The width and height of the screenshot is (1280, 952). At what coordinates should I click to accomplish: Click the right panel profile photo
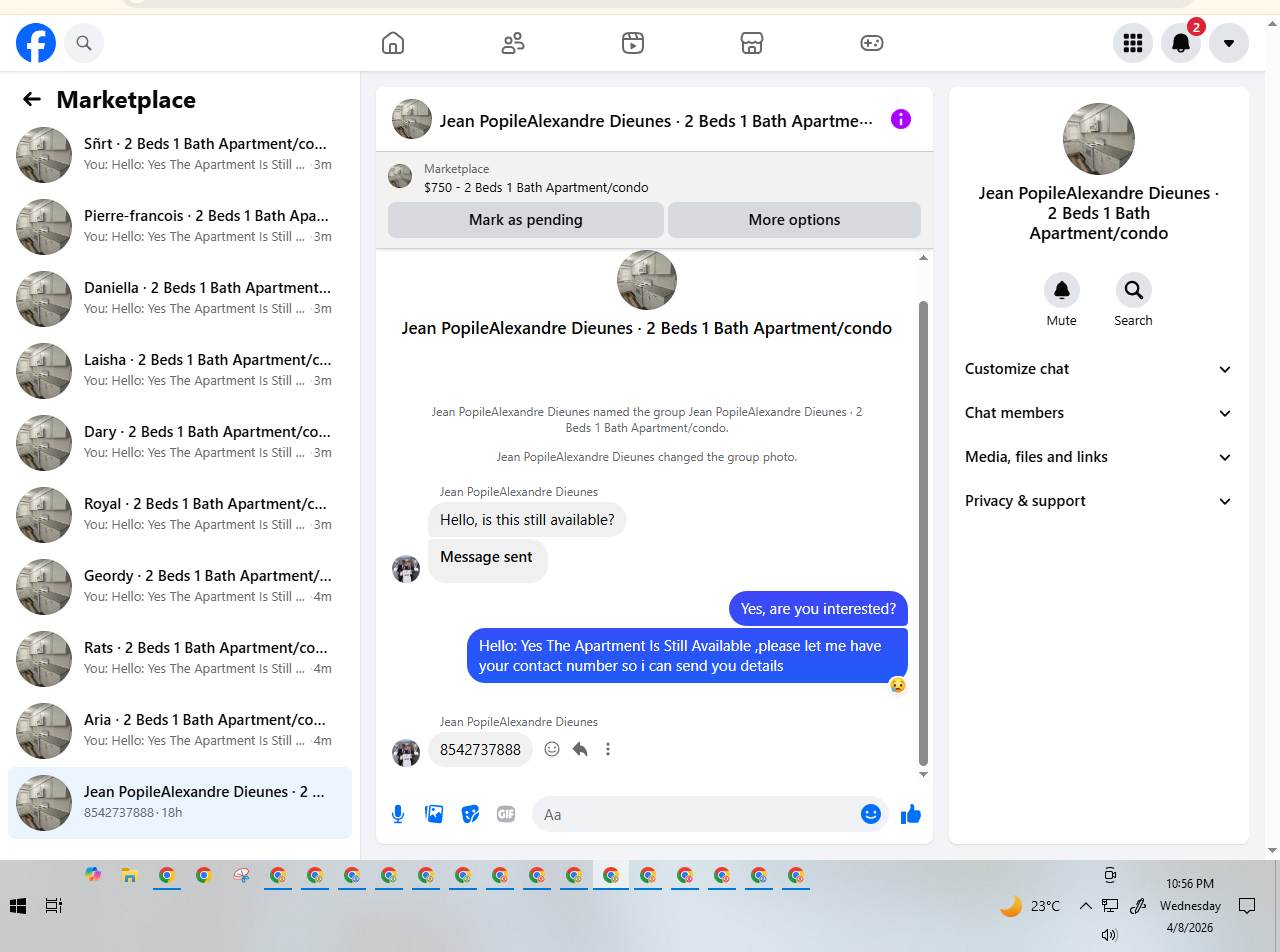click(1099, 139)
